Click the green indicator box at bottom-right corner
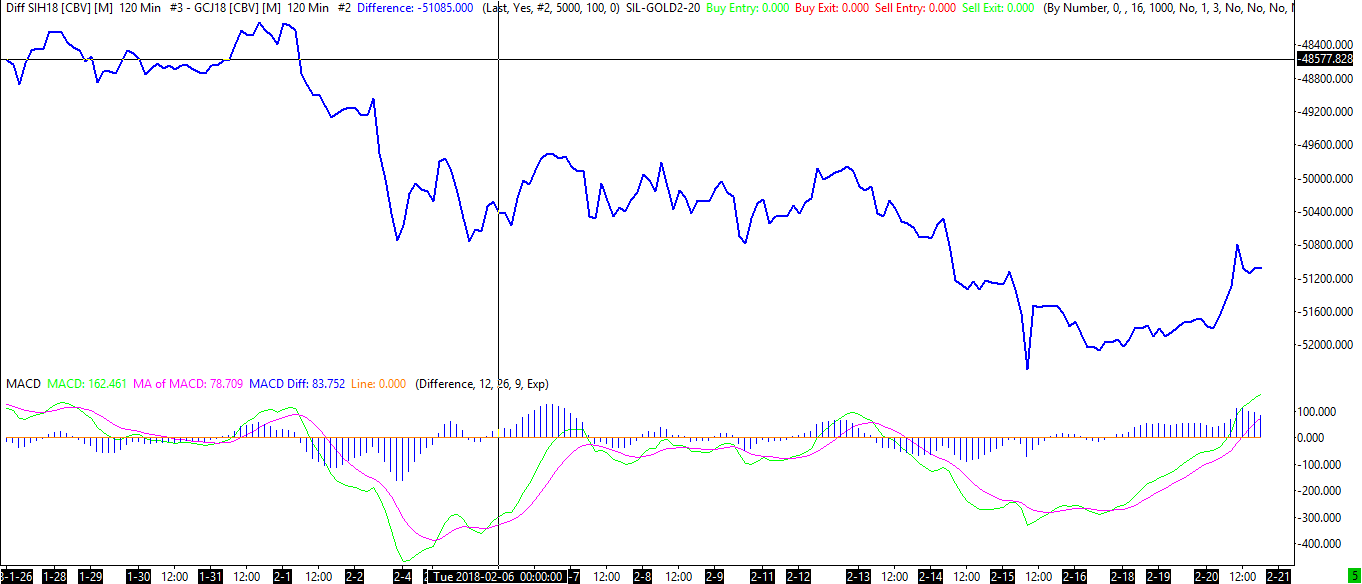The image size is (1362, 584). point(1354,576)
